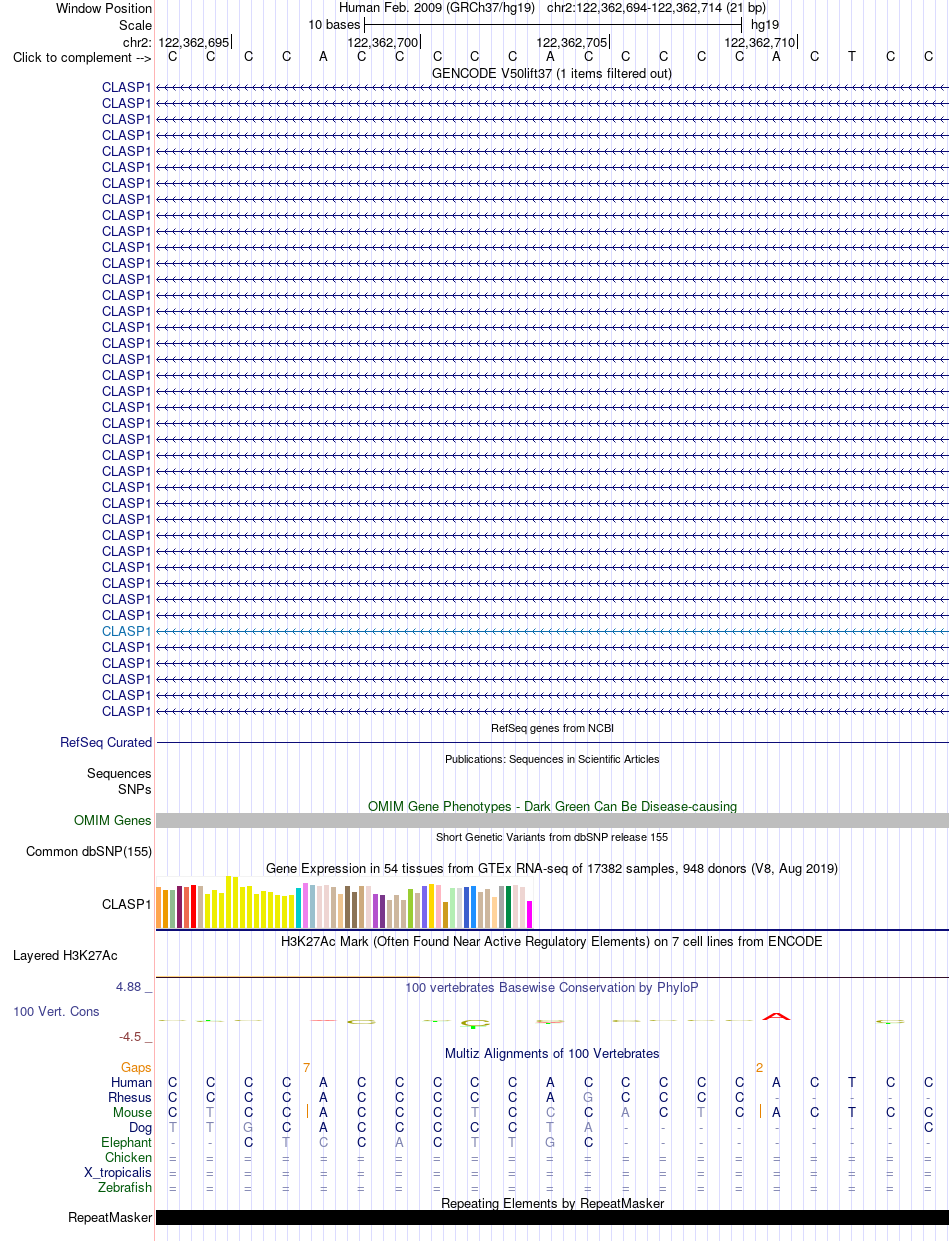Click the magenta bar ending the GTEx chart

[530, 914]
